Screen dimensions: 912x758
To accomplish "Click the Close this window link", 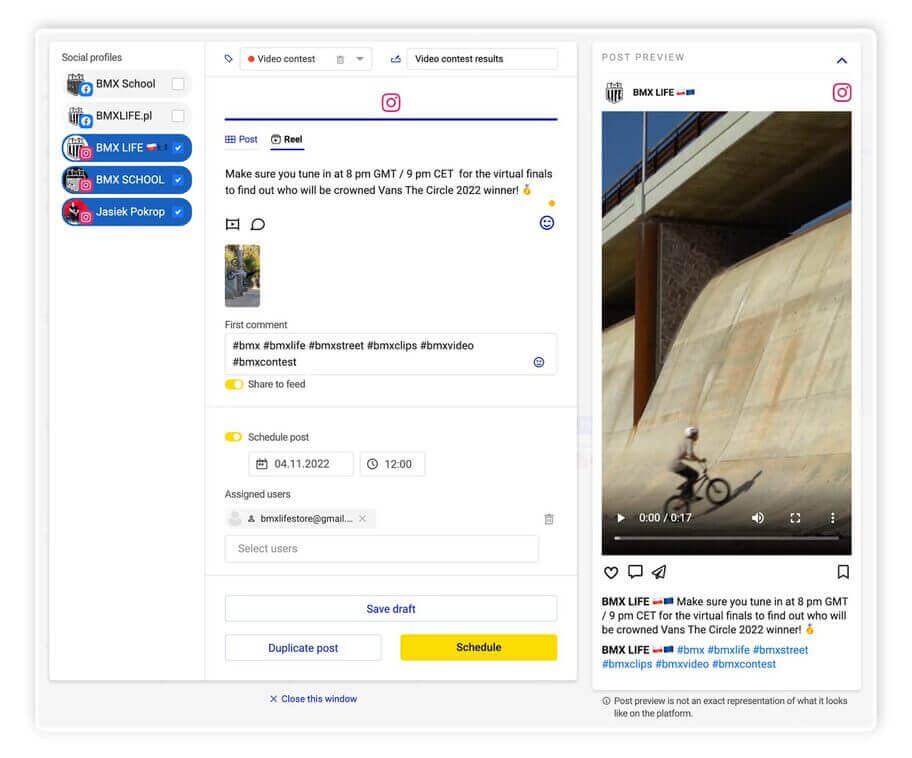I will 313,699.
